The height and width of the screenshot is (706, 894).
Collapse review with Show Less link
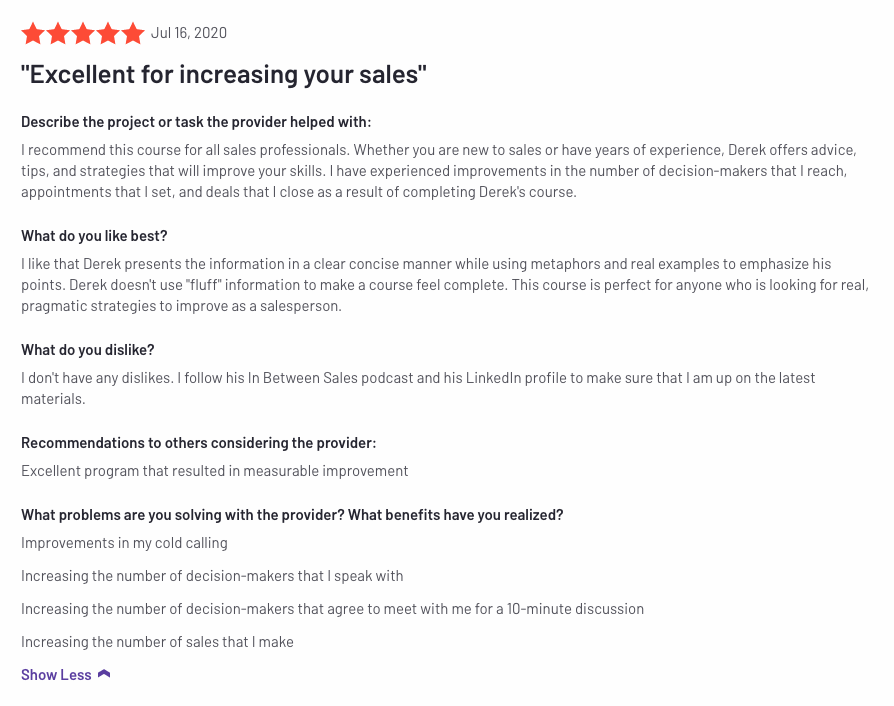click(x=56, y=675)
